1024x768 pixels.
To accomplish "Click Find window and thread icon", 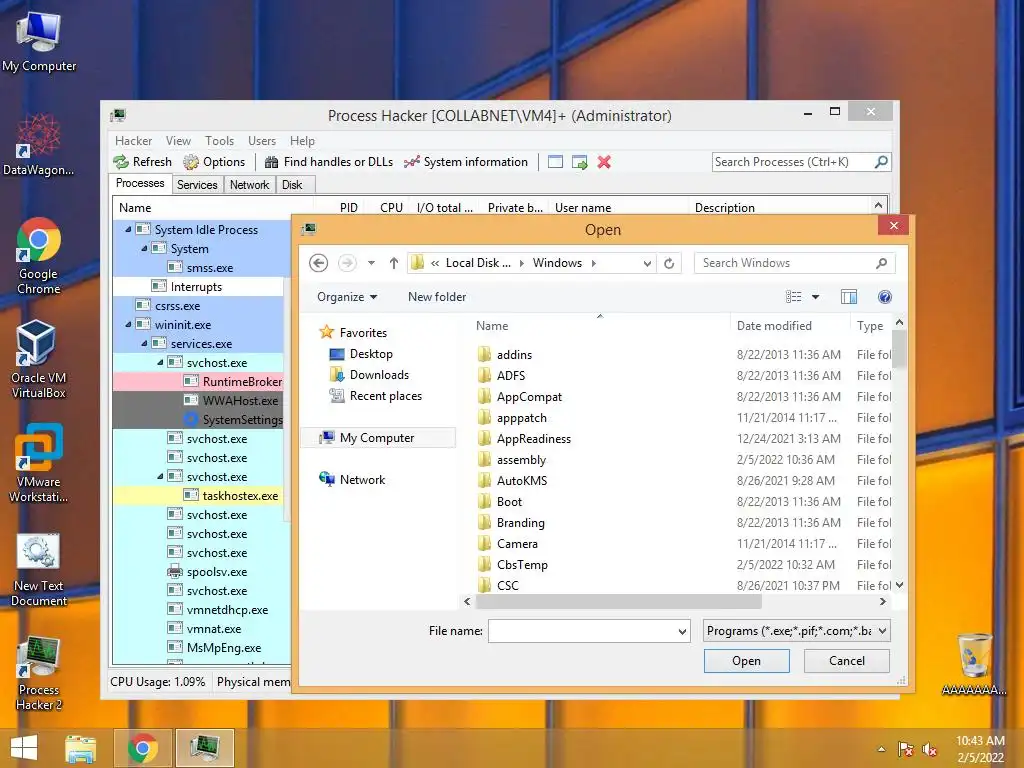I will pyautogui.click(x=579, y=162).
